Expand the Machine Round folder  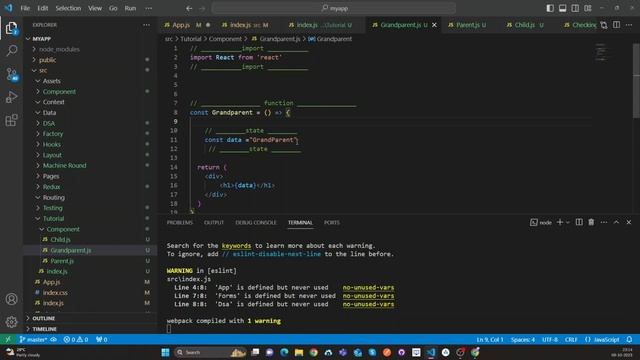(64, 165)
